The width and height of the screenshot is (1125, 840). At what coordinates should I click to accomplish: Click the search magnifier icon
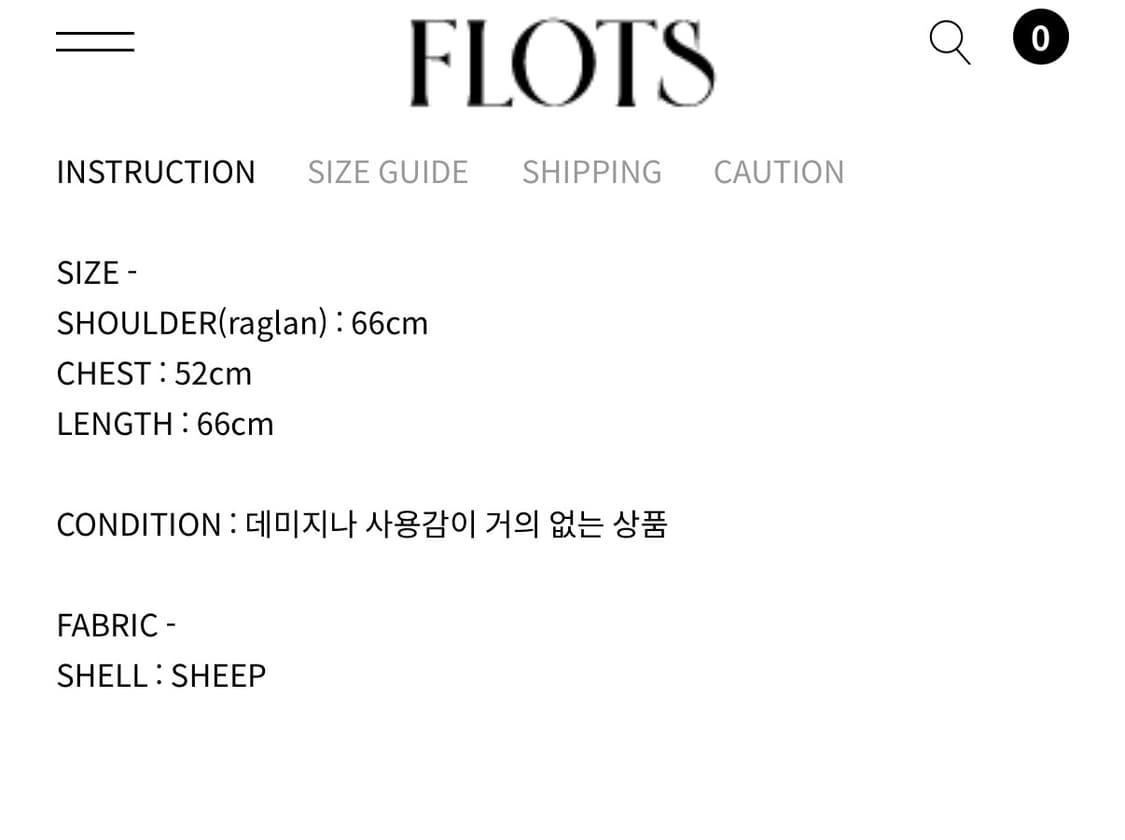[x=949, y=42]
